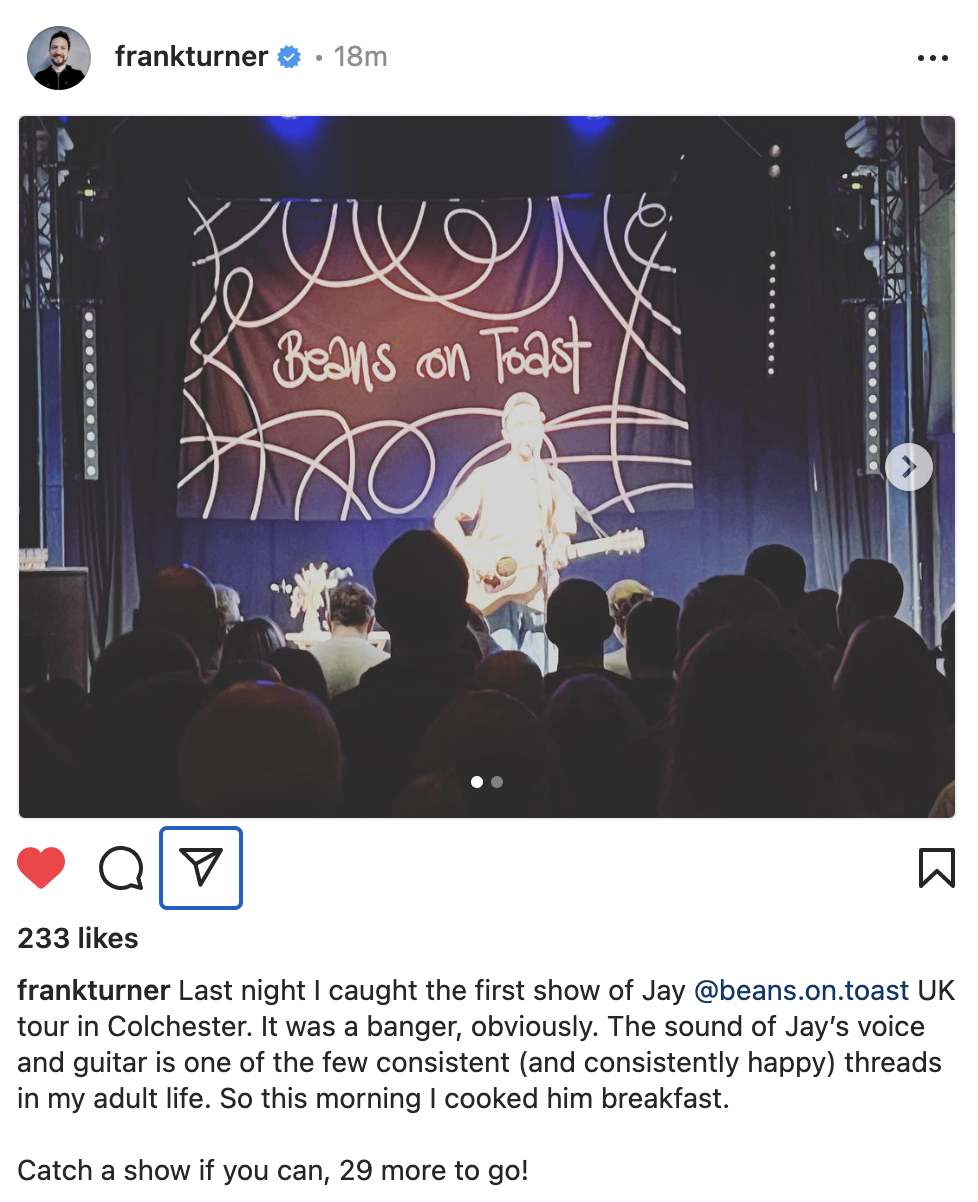
Task: Select the first carousel indicator dot
Action: (x=477, y=782)
